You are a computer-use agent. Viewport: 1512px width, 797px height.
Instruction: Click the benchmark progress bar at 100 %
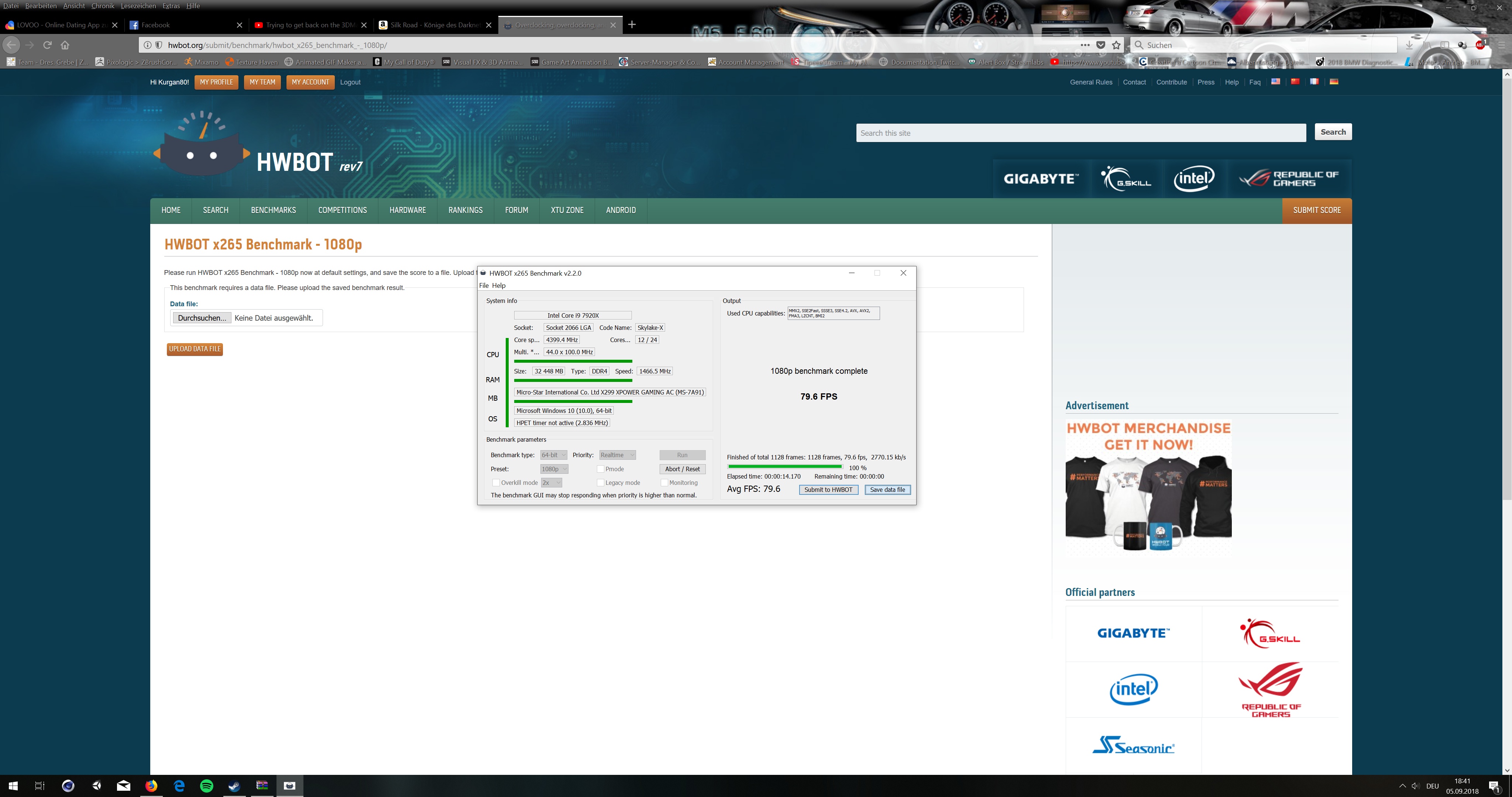[x=785, y=467]
